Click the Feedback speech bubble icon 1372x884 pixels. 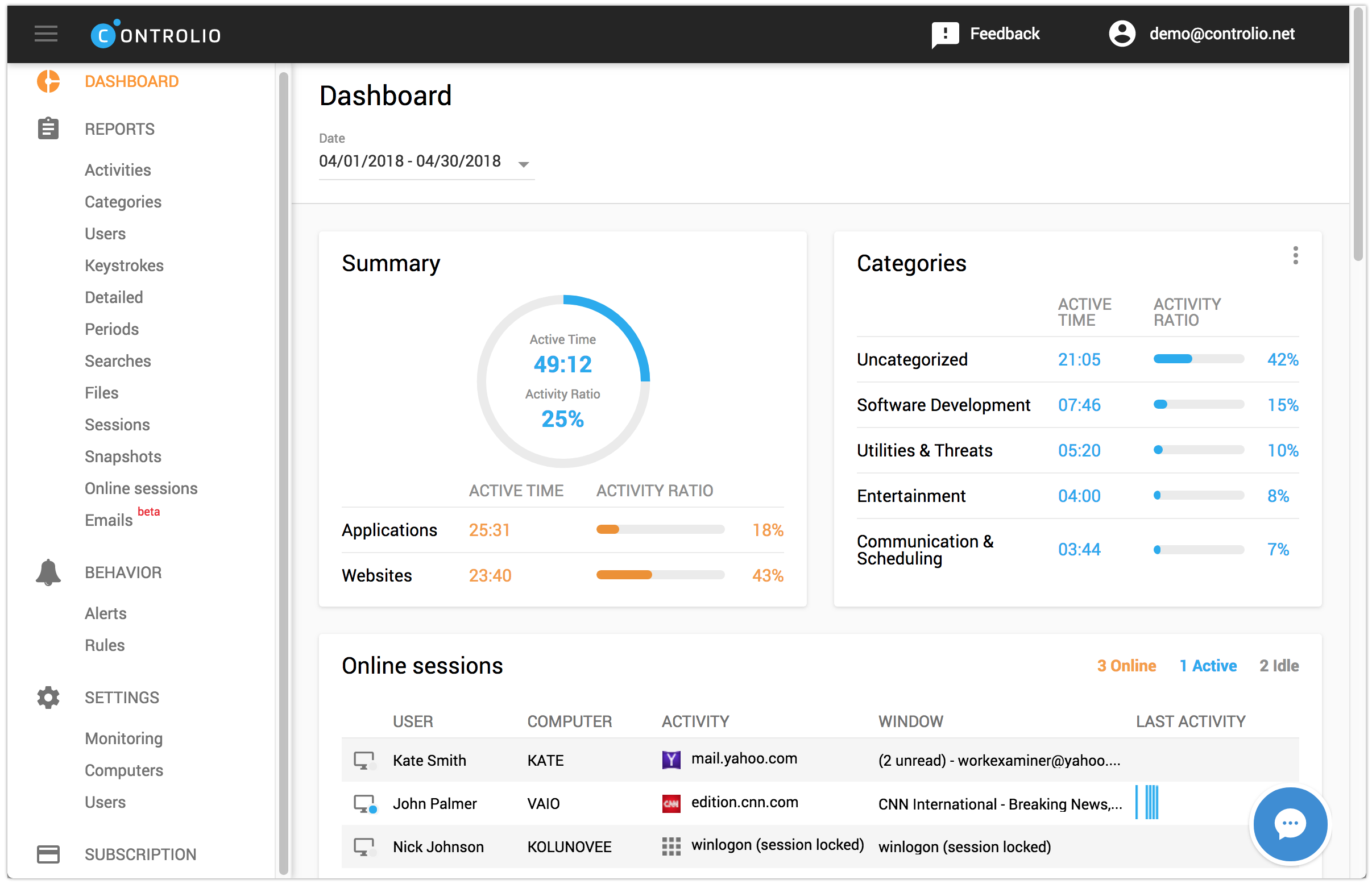[944, 35]
